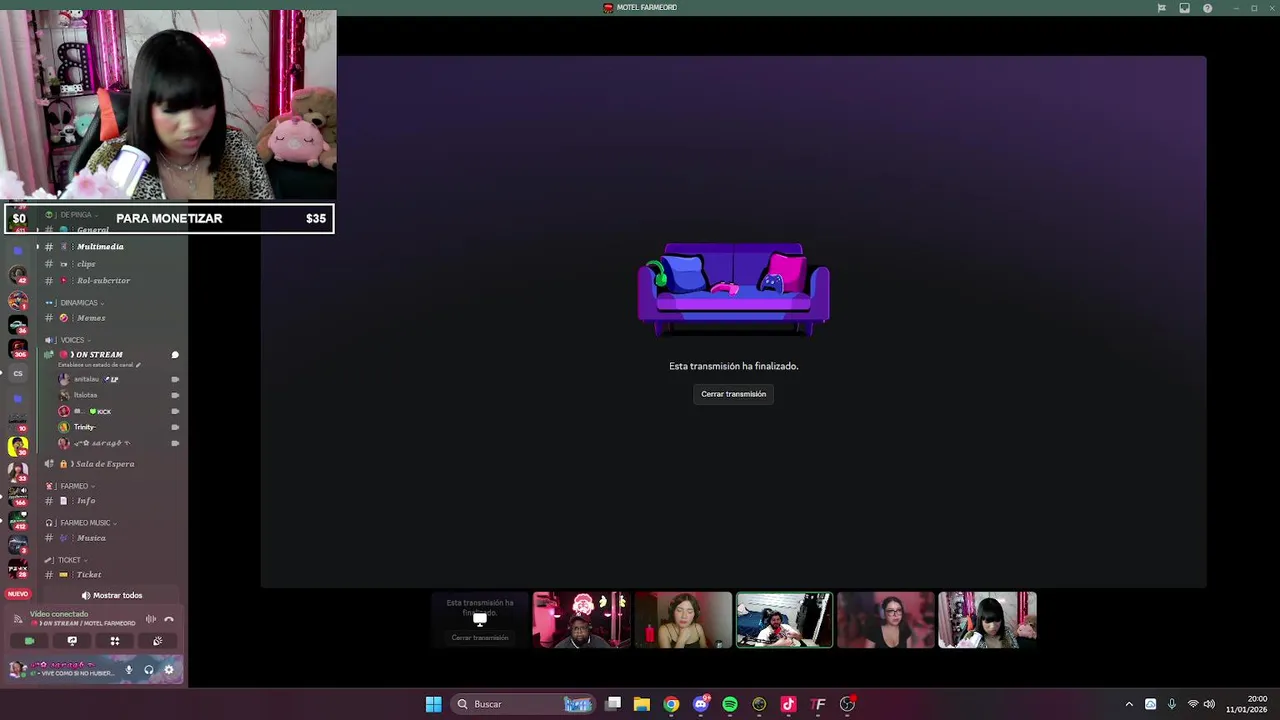The height and width of the screenshot is (720, 1280).
Task: Open TikTok app from taskbar
Action: (x=788, y=704)
